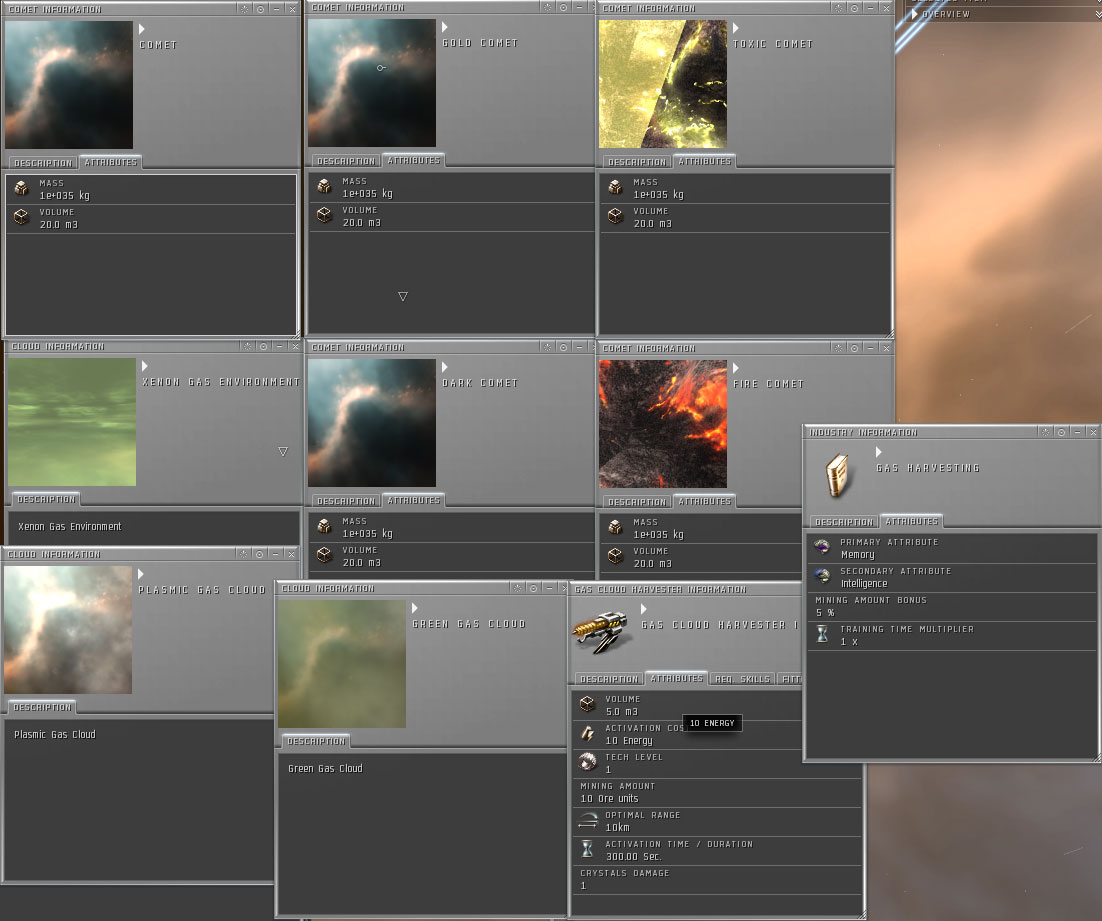Expand the triangle above Gold Comet name
The image size is (1102, 921).
(x=444, y=27)
